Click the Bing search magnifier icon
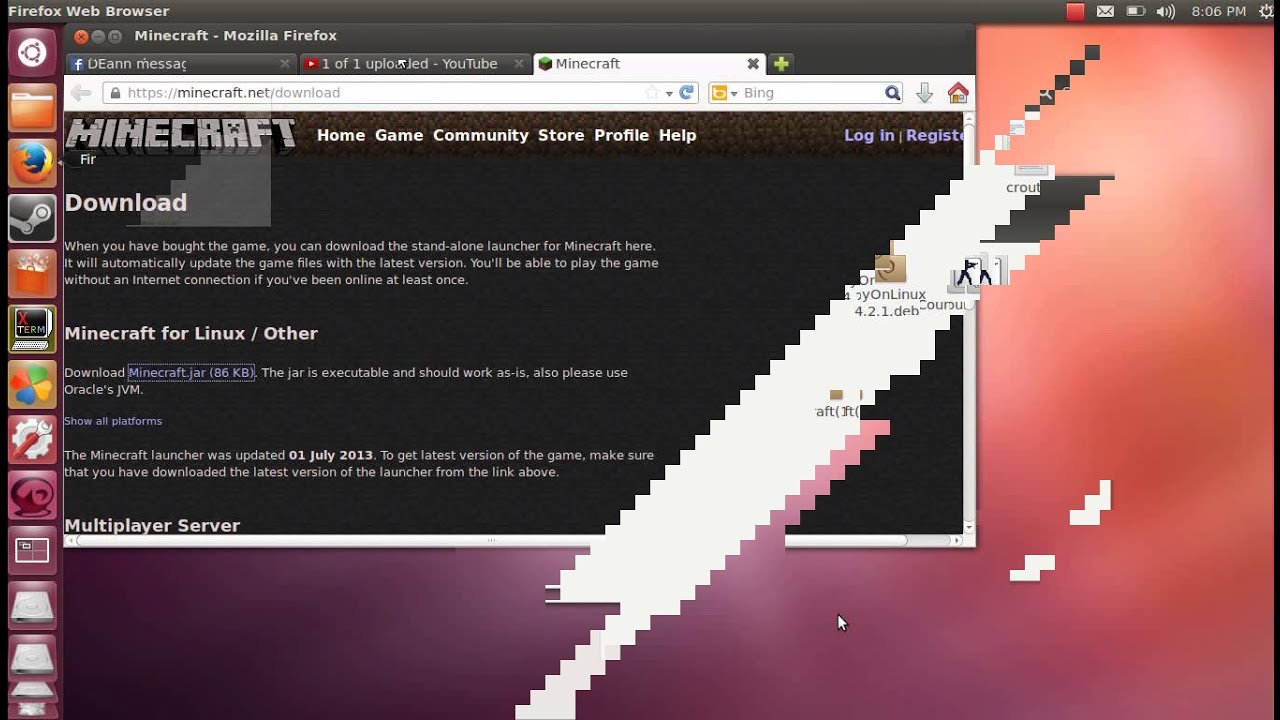This screenshot has width=1280, height=720. click(x=892, y=93)
